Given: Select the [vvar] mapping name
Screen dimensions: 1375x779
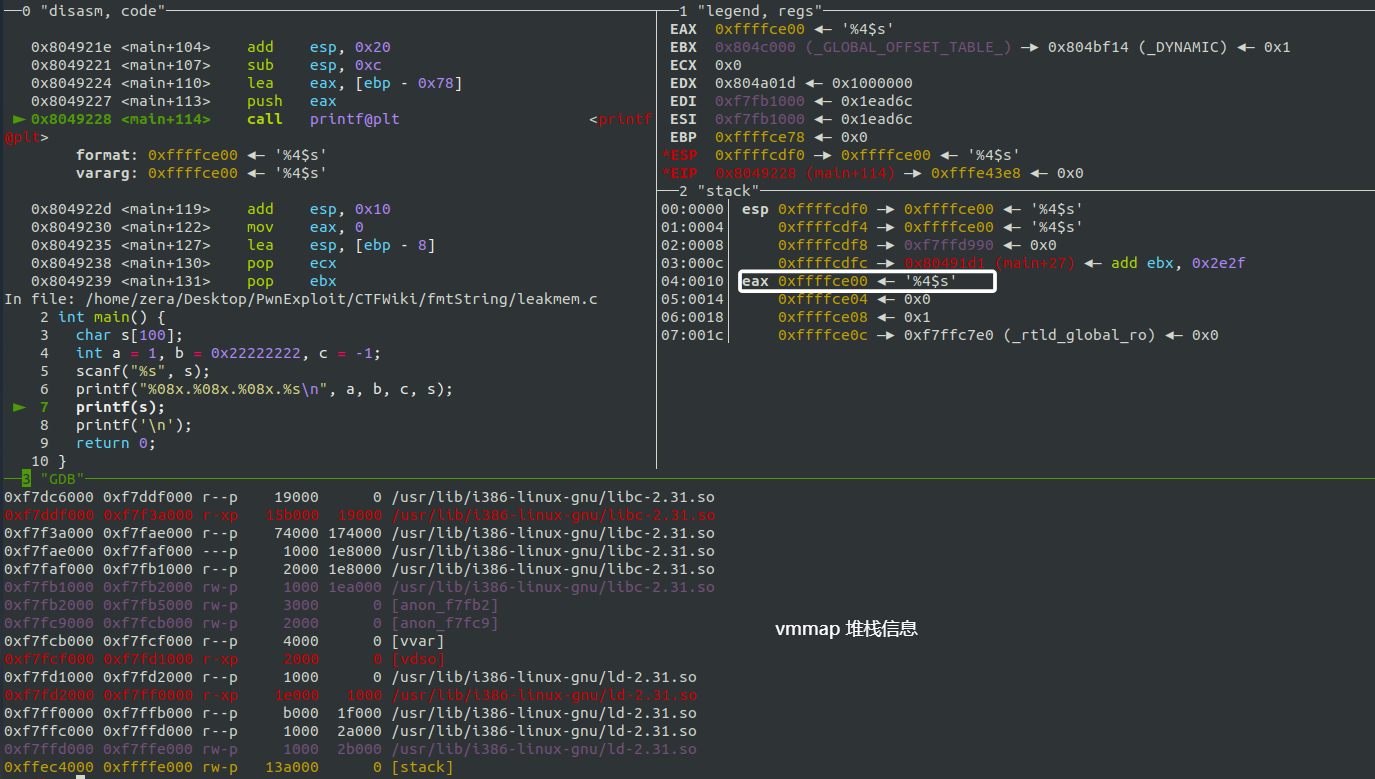Looking at the screenshot, I should pyautogui.click(x=419, y=641).
